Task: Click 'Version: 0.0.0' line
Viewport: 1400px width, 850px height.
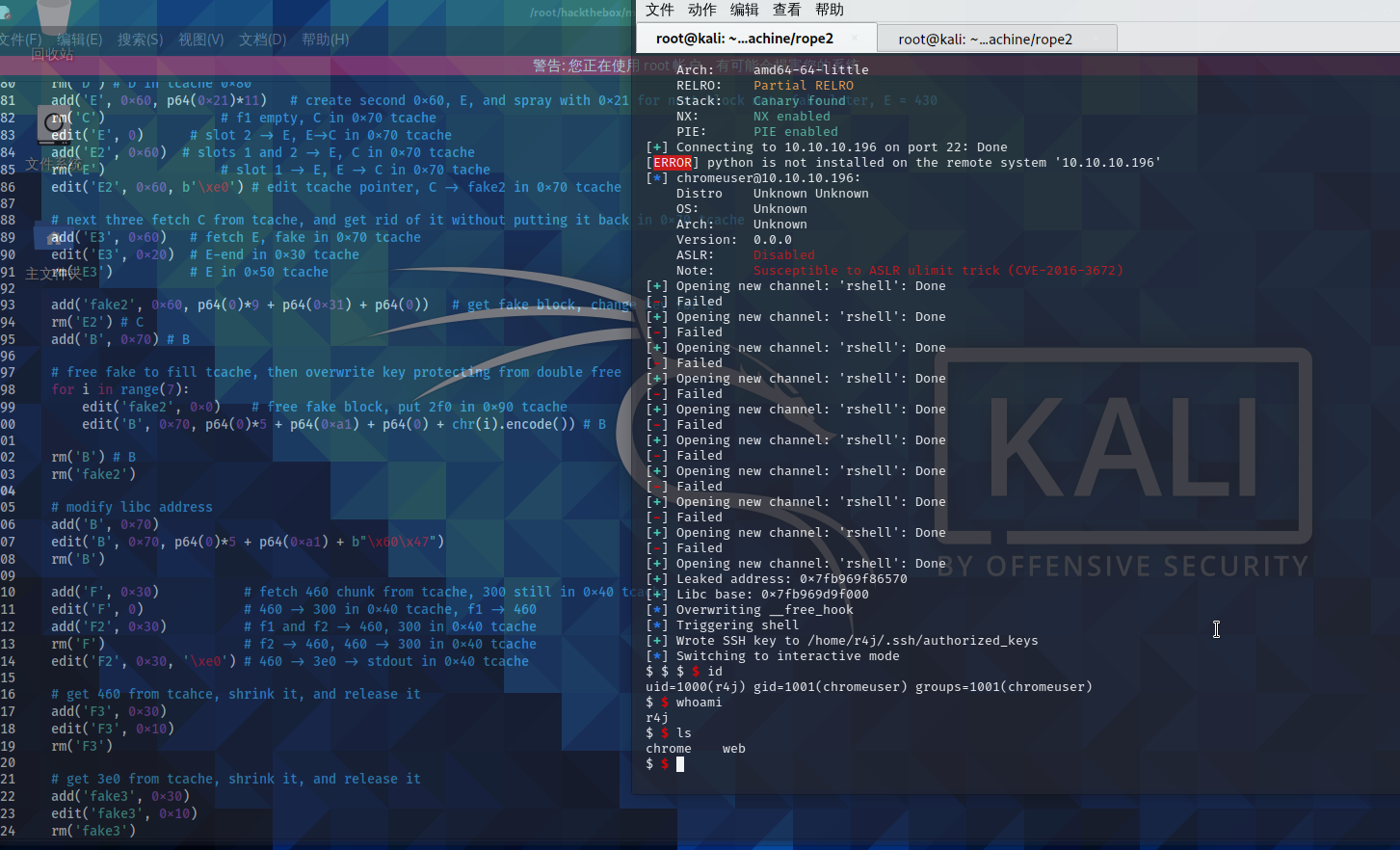Action: (x=734, y=240)
